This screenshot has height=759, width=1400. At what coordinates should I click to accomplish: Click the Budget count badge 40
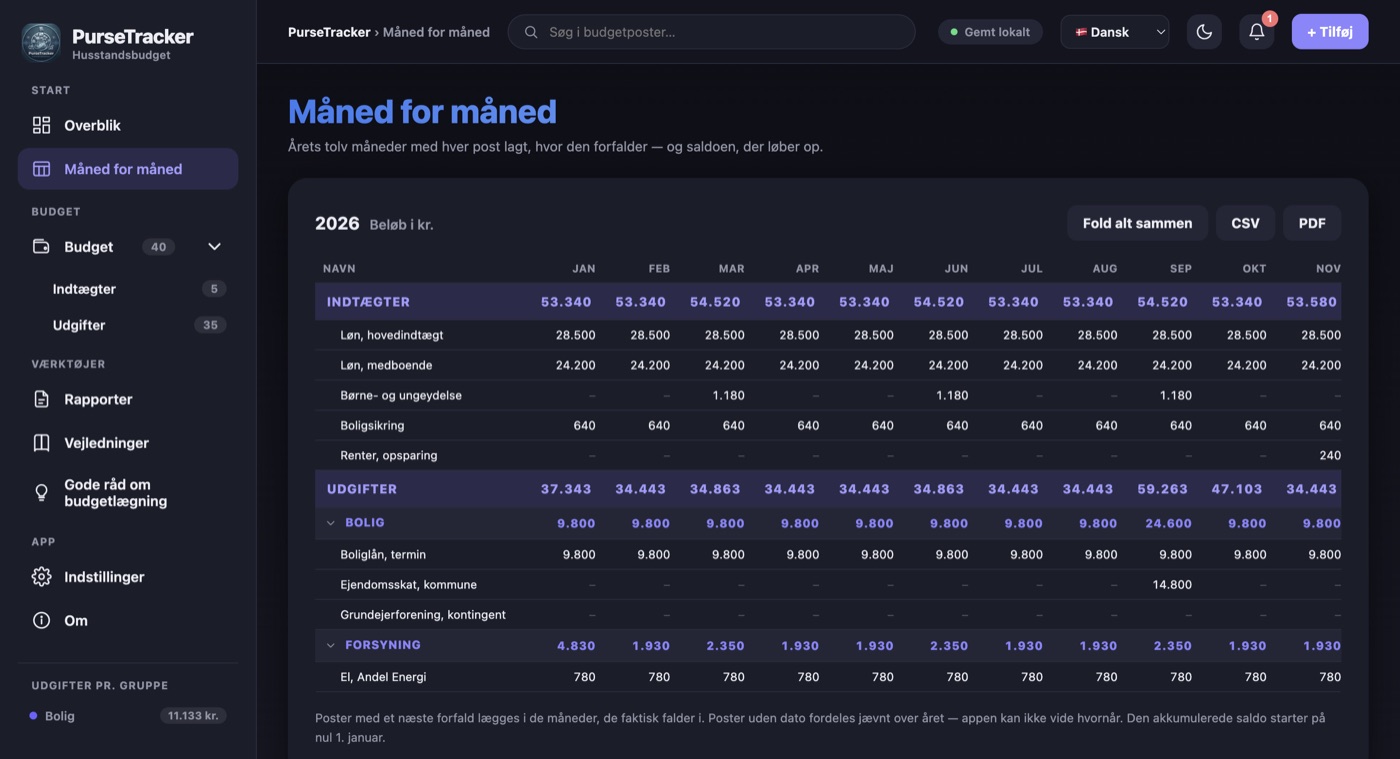pyautogui.click(x=158, y=247)
